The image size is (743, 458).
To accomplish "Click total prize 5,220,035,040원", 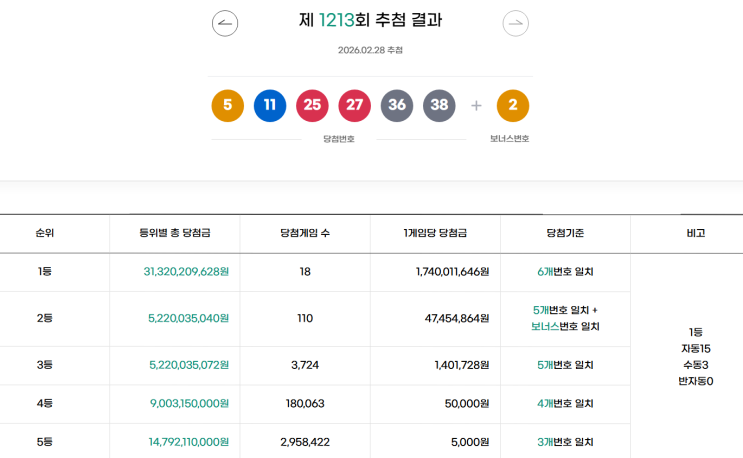I will click(x=189, y=318).
